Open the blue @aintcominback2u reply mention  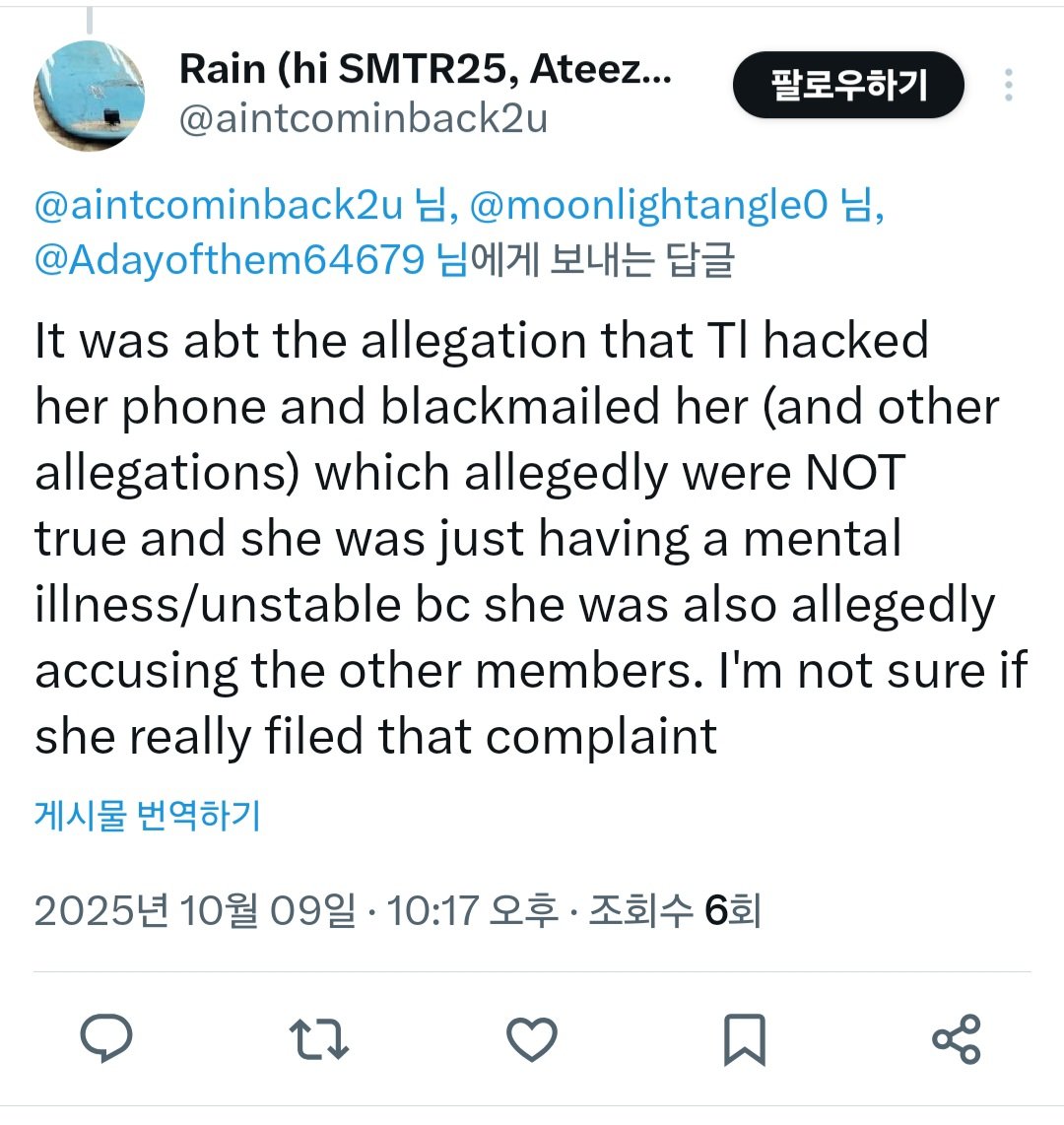pos(218,205)
